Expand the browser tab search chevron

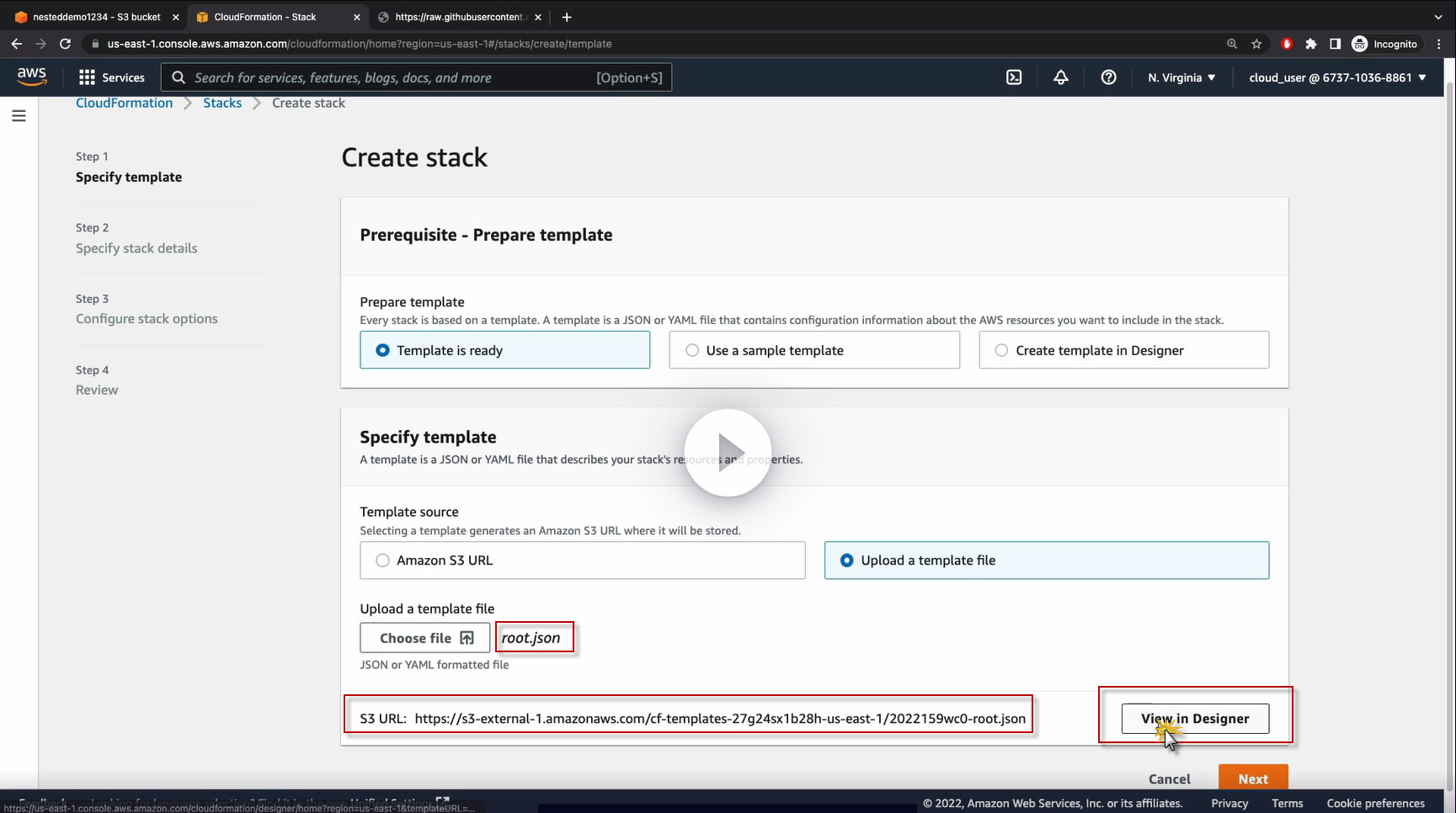(x=1437, y=17)
